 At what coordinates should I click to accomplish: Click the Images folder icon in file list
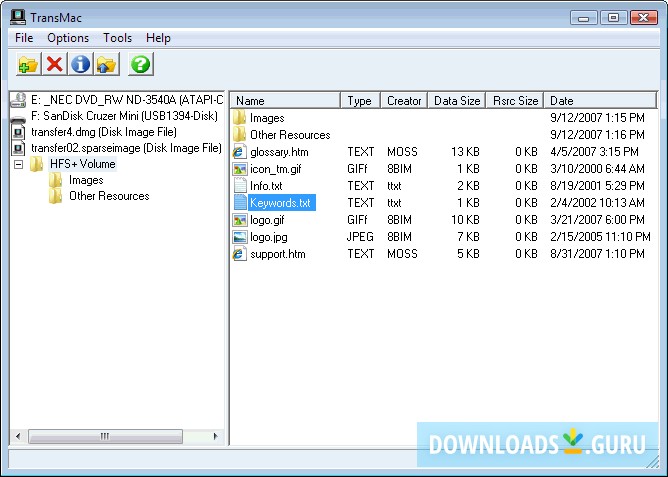(x=239, y=118)
